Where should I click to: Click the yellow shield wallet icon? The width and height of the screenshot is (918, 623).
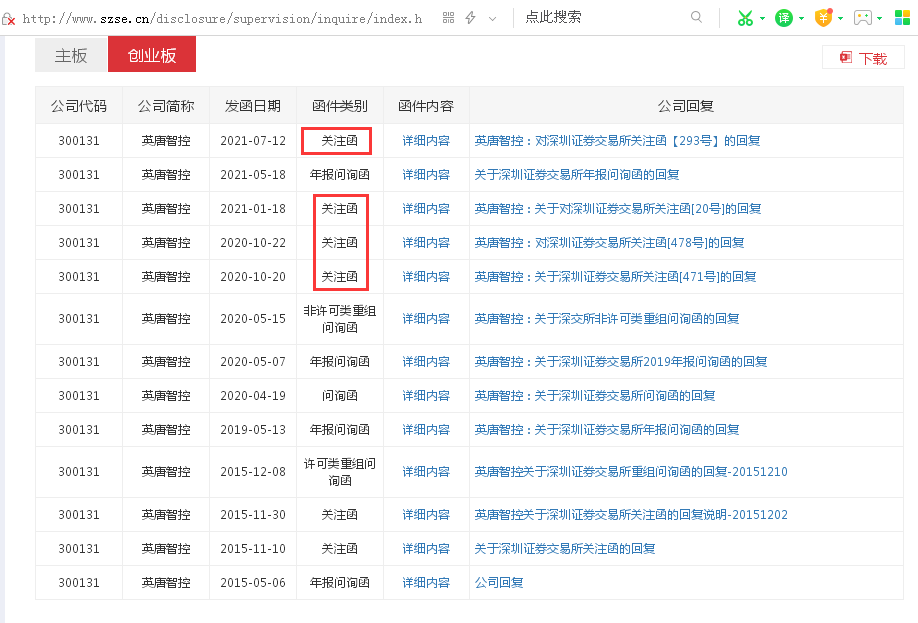tap(823, 18)
